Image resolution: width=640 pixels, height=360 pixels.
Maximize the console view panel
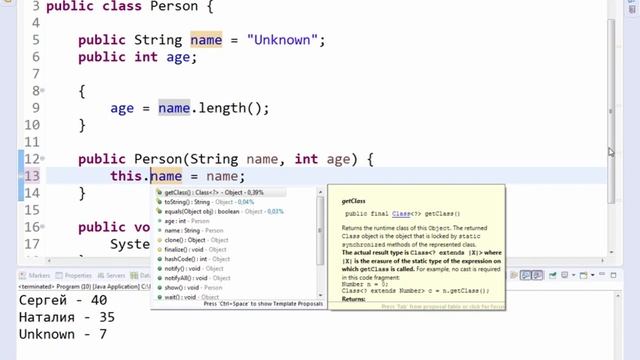(613, 275)
